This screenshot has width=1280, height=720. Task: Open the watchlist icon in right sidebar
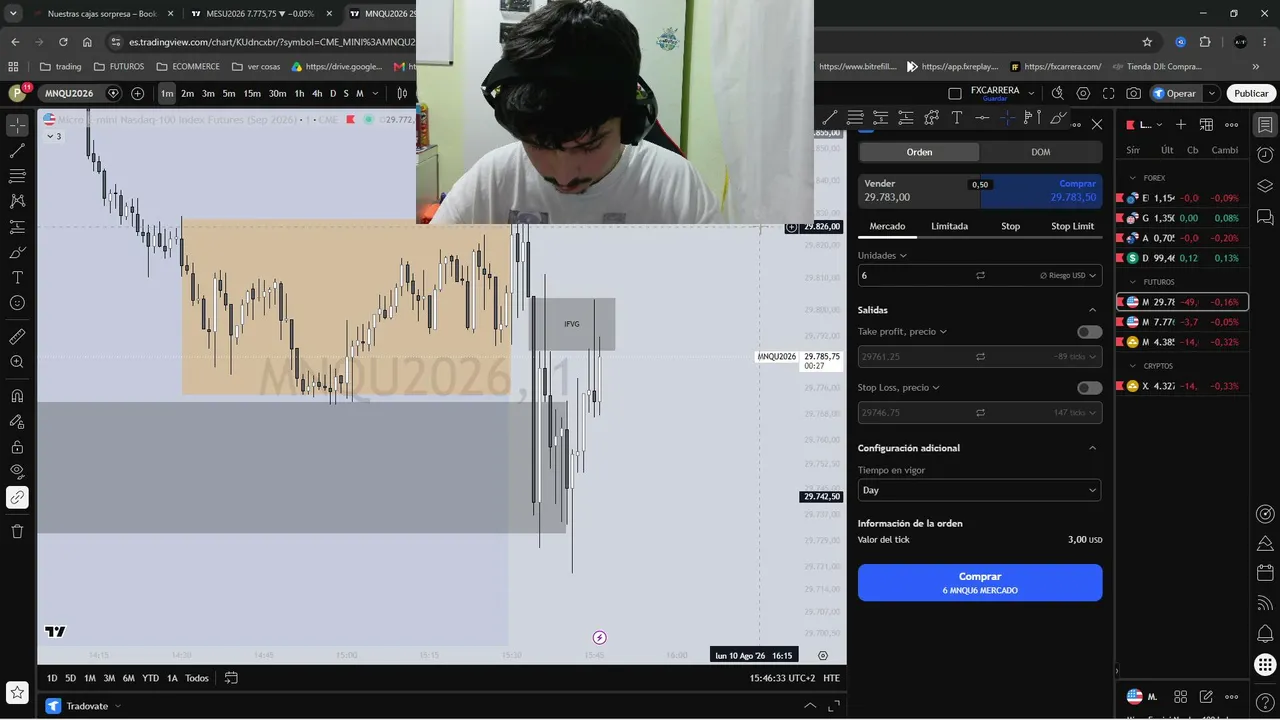tap(1265, 125)
